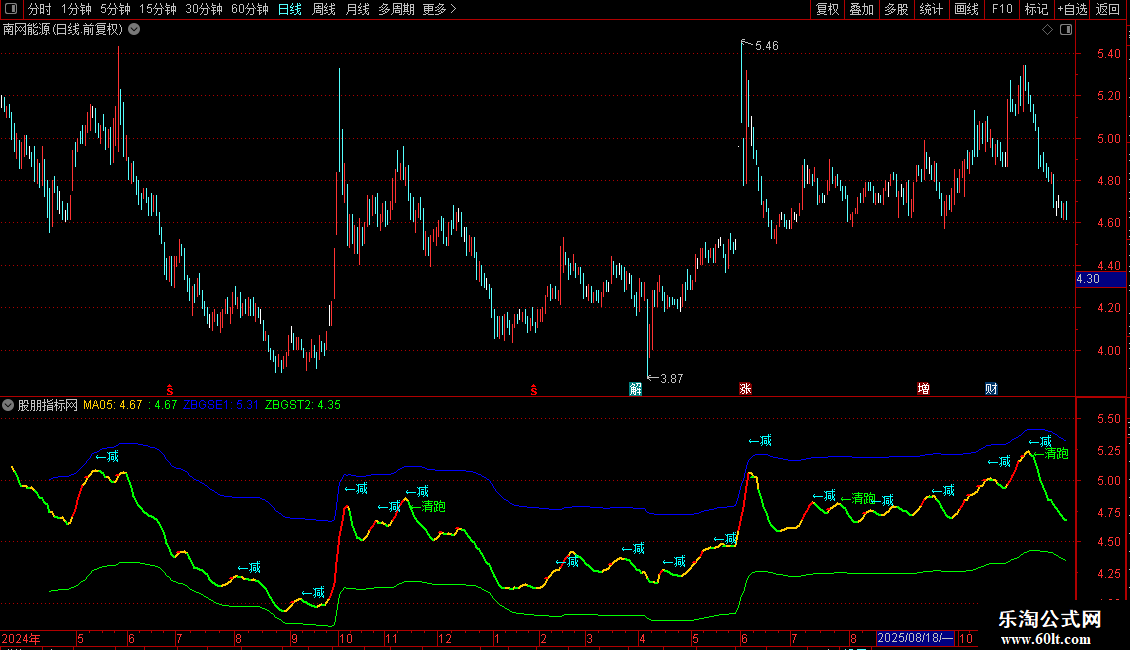Viewport: 1130px width, 650px height.
Task: Open the 统计 statistics tool
Action: [930, 9]
